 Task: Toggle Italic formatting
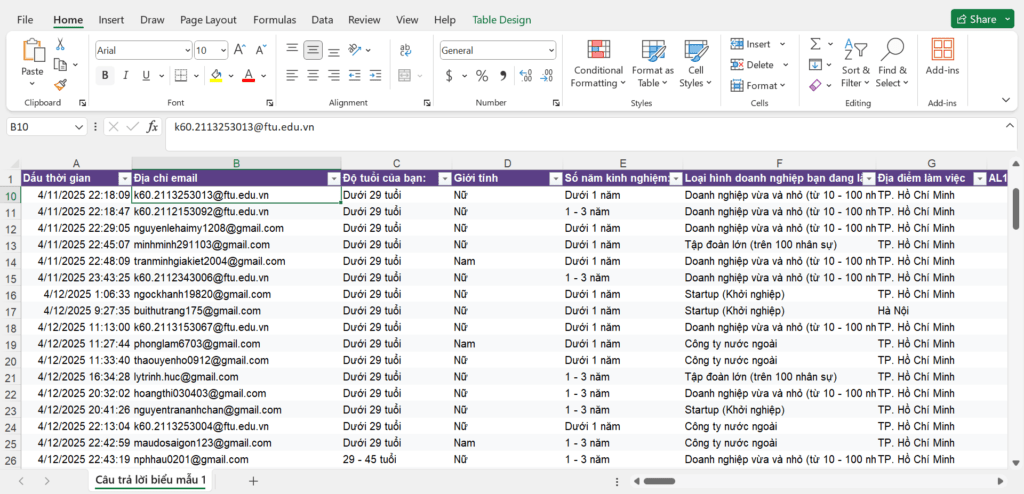pos(125,75)
